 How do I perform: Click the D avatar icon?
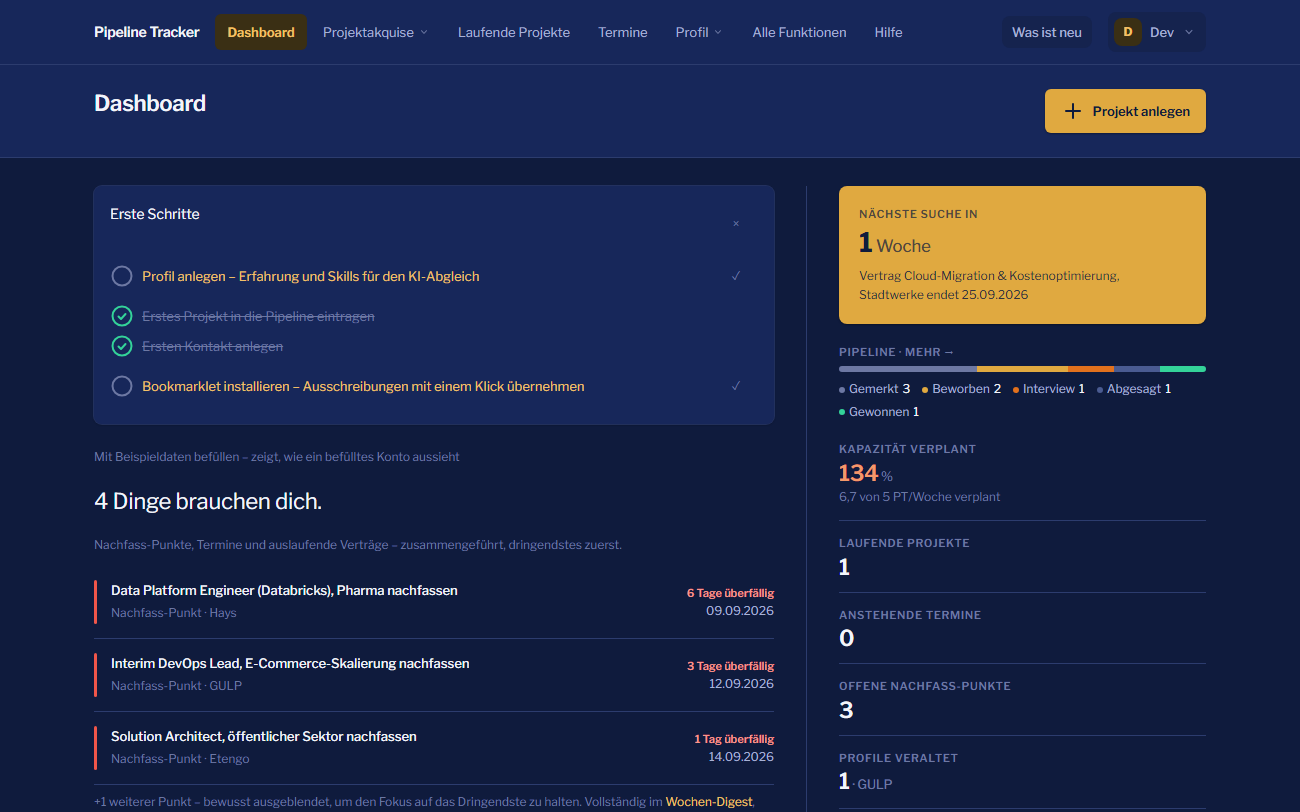point(1128,32)
